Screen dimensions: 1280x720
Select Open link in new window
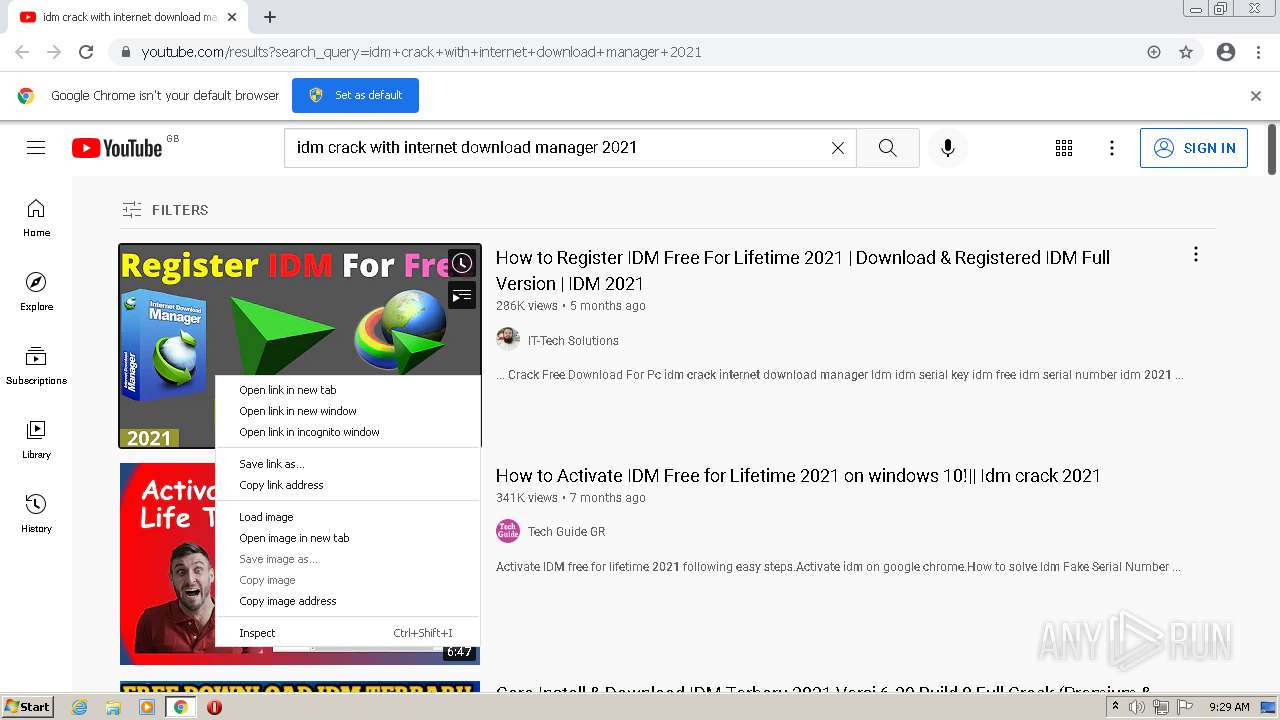click(348, 411)
